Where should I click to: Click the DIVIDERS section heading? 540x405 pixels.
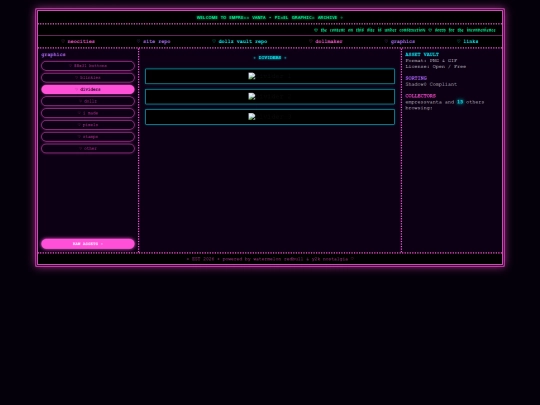[x=270, y=58]
